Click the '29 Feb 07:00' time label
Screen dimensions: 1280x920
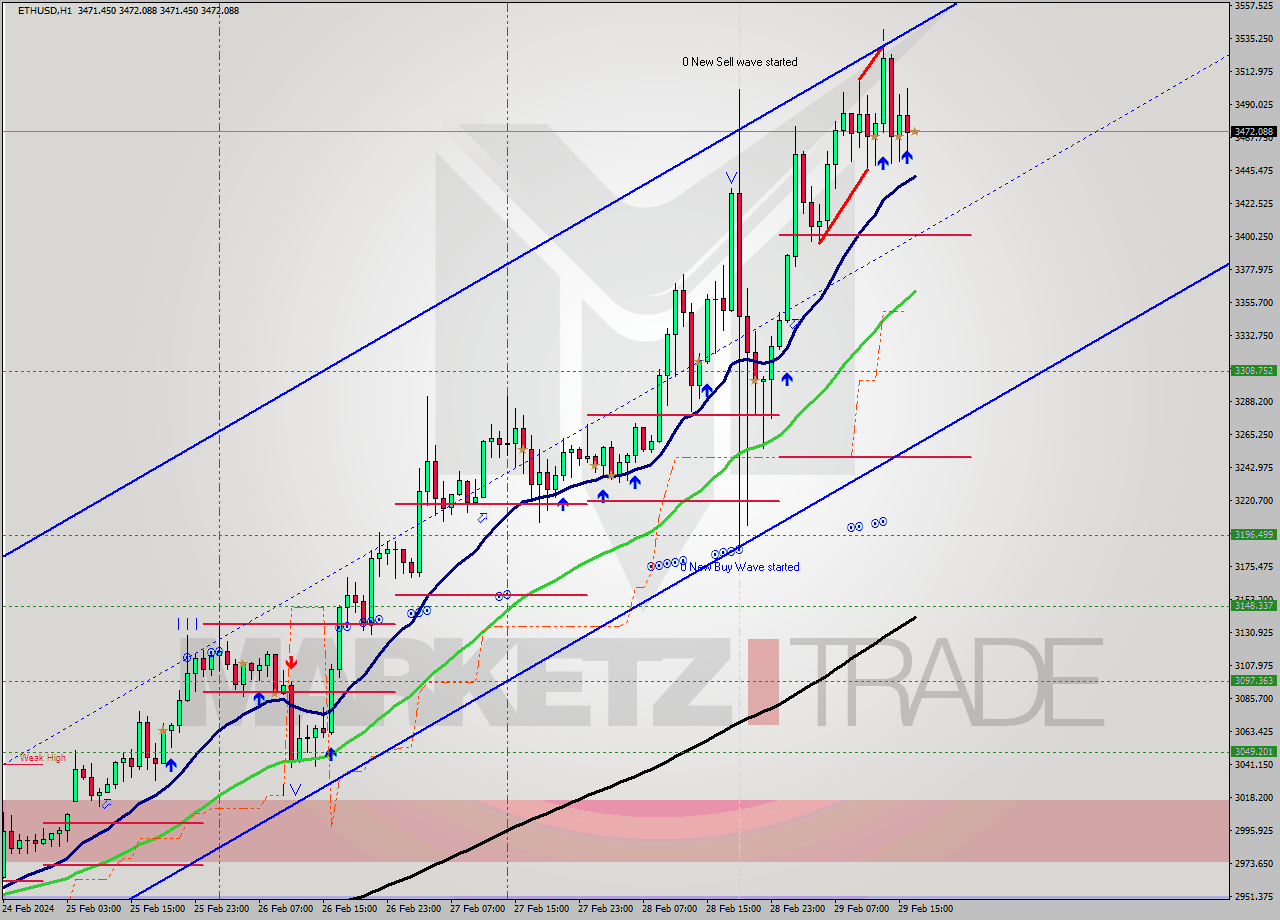[x=861, y=910]
